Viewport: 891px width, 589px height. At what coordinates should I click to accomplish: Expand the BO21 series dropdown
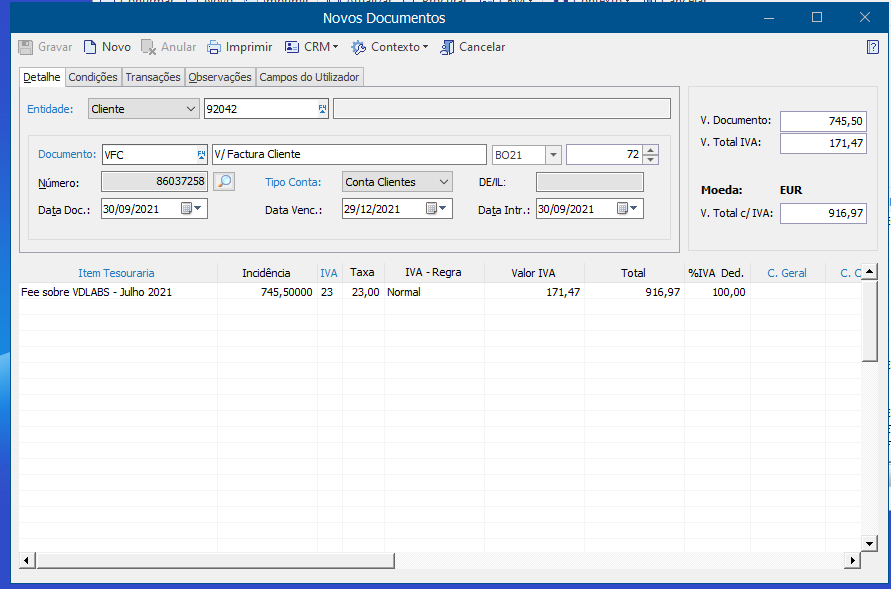pyautogui.click(x=552, y=155)
